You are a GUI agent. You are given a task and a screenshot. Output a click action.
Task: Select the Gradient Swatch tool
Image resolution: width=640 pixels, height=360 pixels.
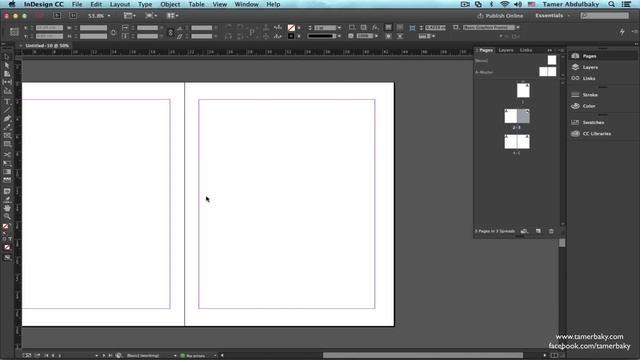point(7,172)
